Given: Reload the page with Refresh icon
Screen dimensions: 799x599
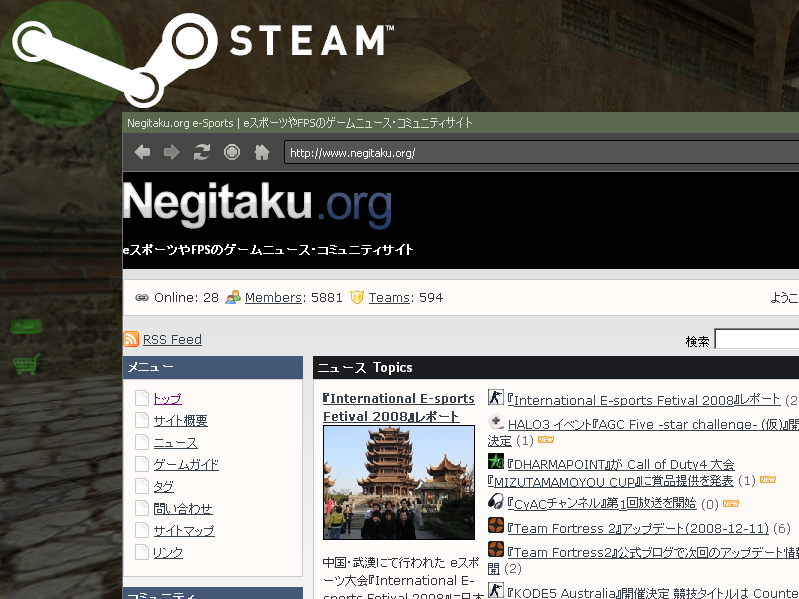Looking at the screenshot, I should click(x=202, y=152).
